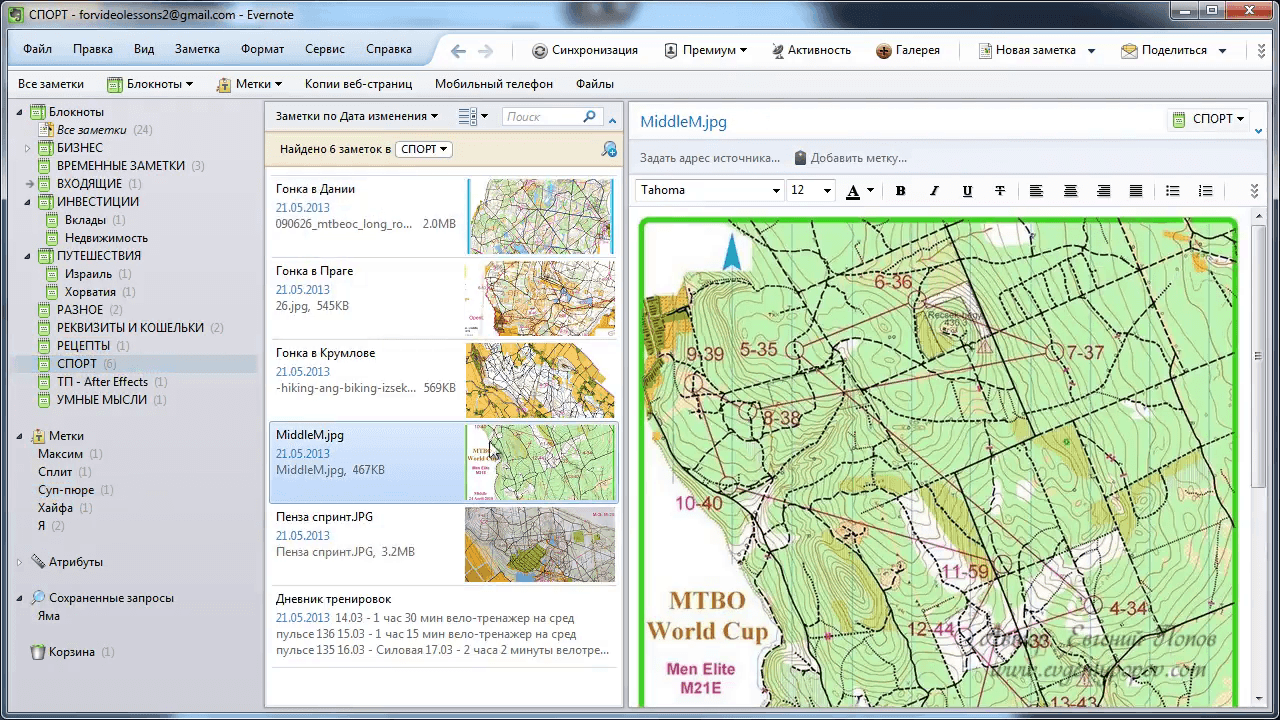Screen dimensions: 1280x720
Task: Open the Формат menu
Action: click(x=263, y=50)
